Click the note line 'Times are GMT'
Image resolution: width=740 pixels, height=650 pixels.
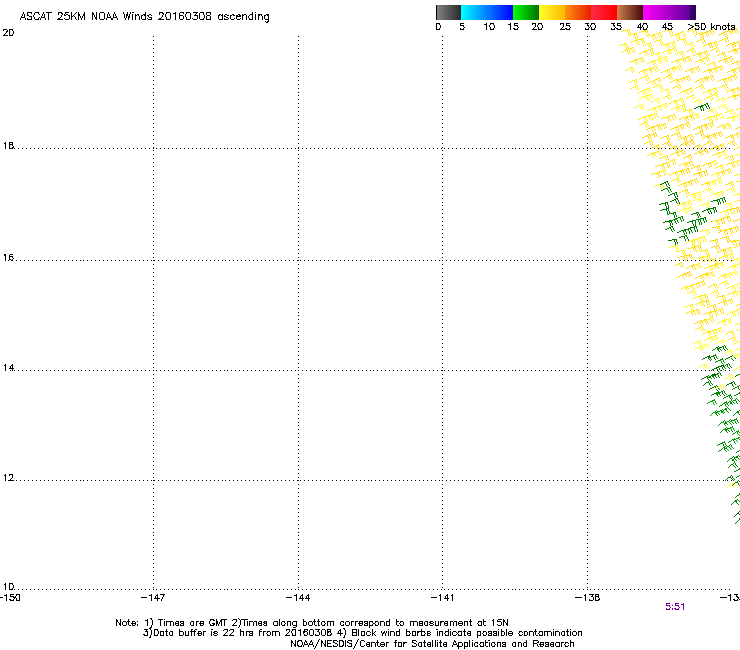click(x=193, y=623)
